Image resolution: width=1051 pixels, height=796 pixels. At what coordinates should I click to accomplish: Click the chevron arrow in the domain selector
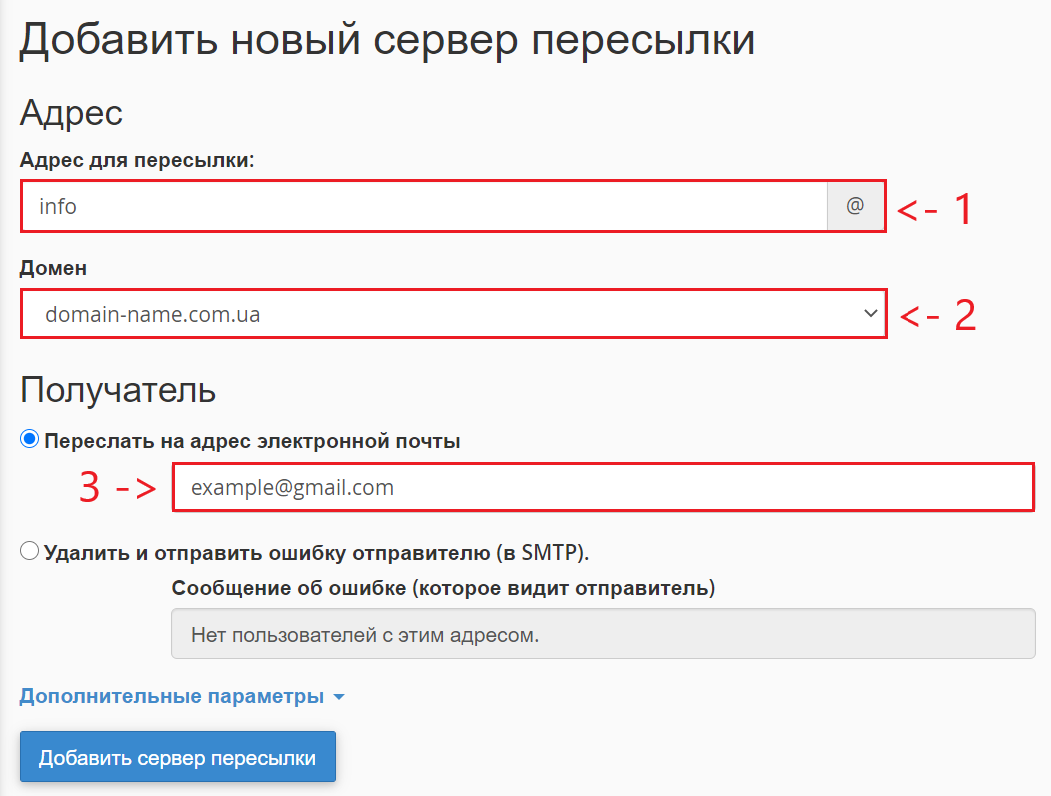868,314
